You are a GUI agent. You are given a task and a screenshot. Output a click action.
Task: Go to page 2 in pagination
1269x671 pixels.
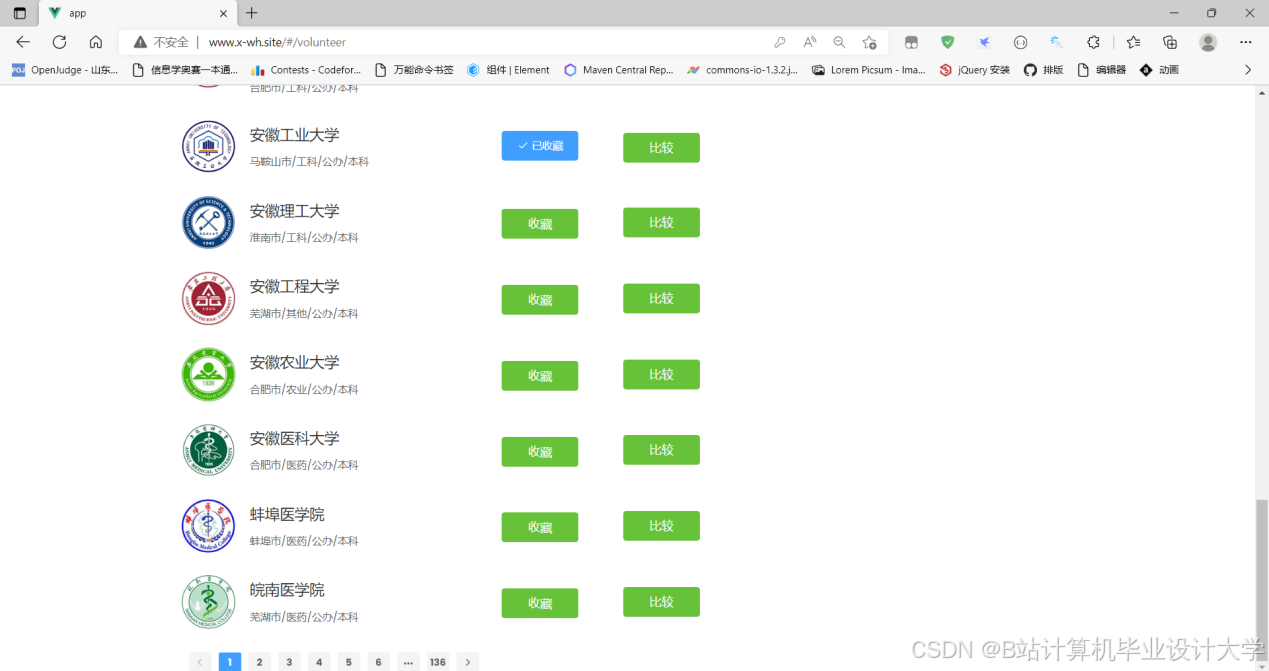click(x=259, y=662)
